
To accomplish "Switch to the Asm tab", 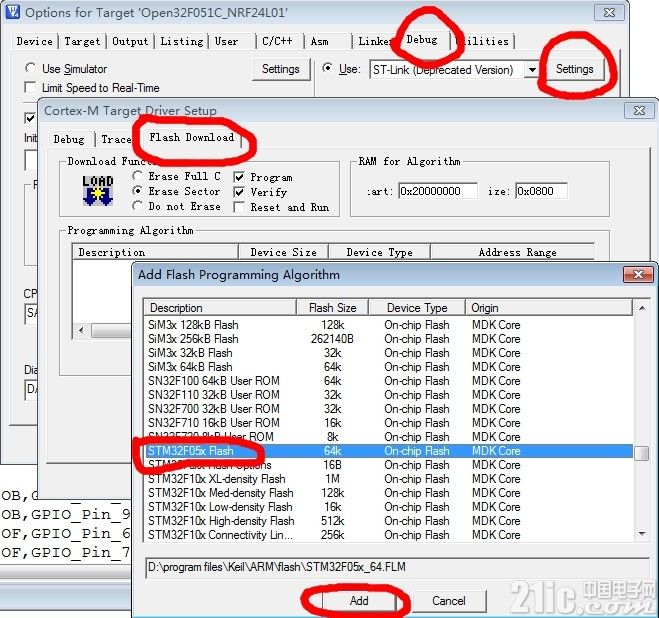I will 319,41.
